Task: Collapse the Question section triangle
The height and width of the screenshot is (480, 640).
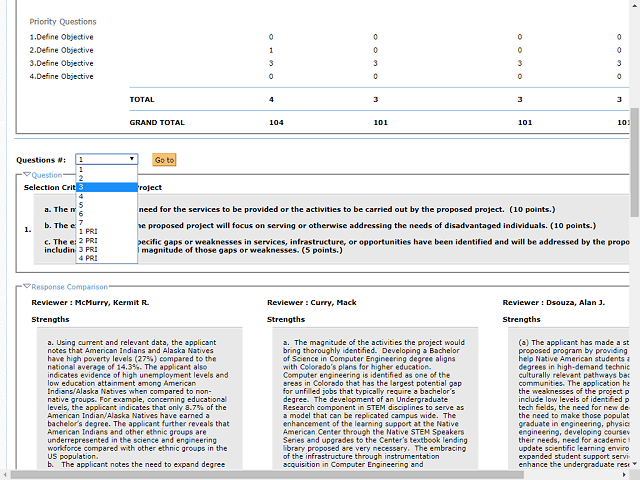Action: 27,175
